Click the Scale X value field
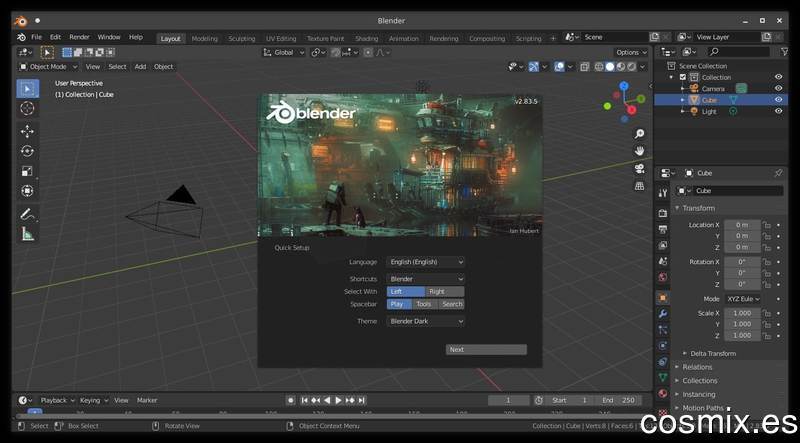Viewport: 800px width, 443px height. 742,313
